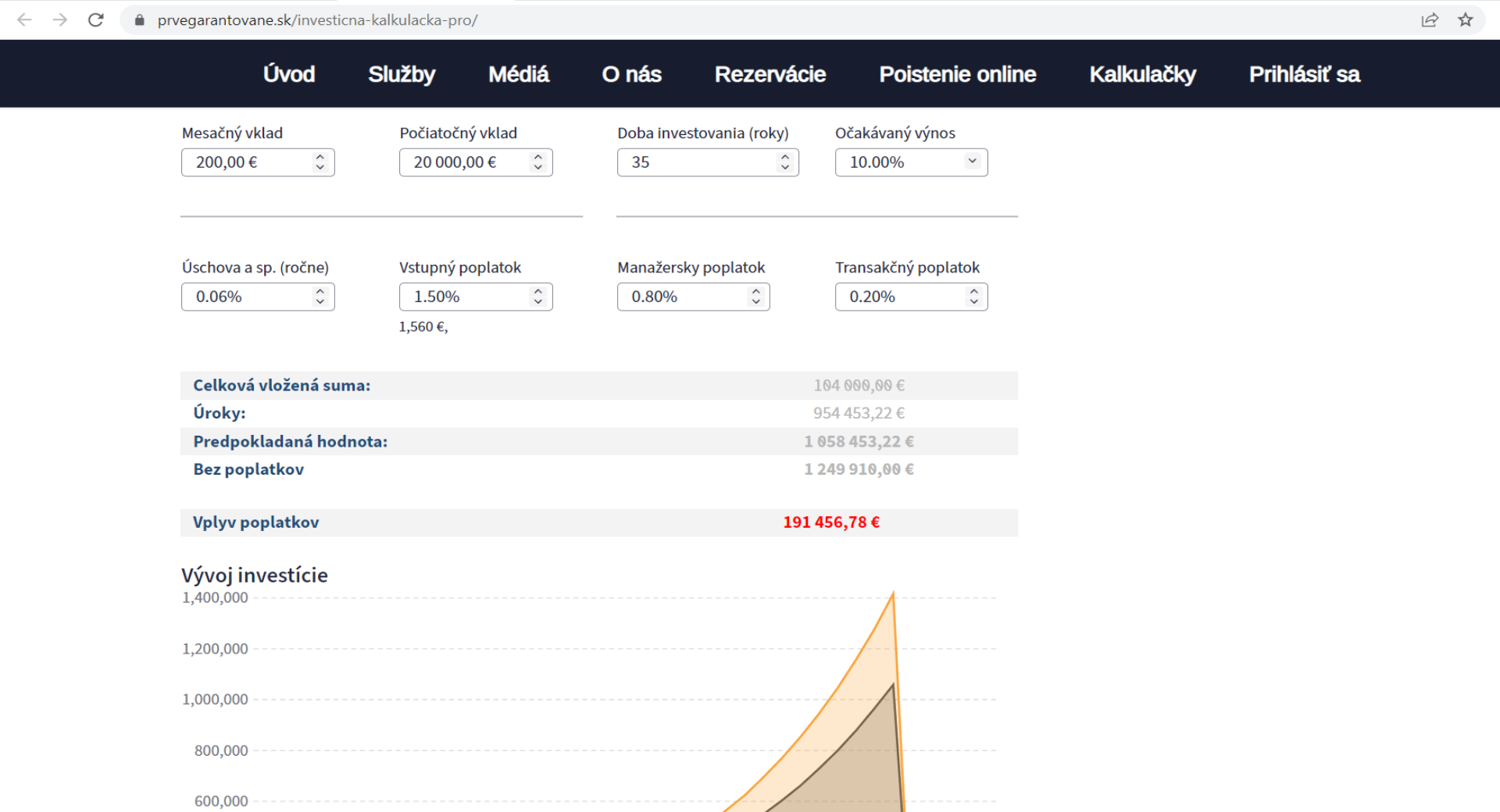Image resolution: width=1500 pixels, height=812 pixels.
Task: View site lock information icon
Action: pyautogui.click(x=140, y=20)
